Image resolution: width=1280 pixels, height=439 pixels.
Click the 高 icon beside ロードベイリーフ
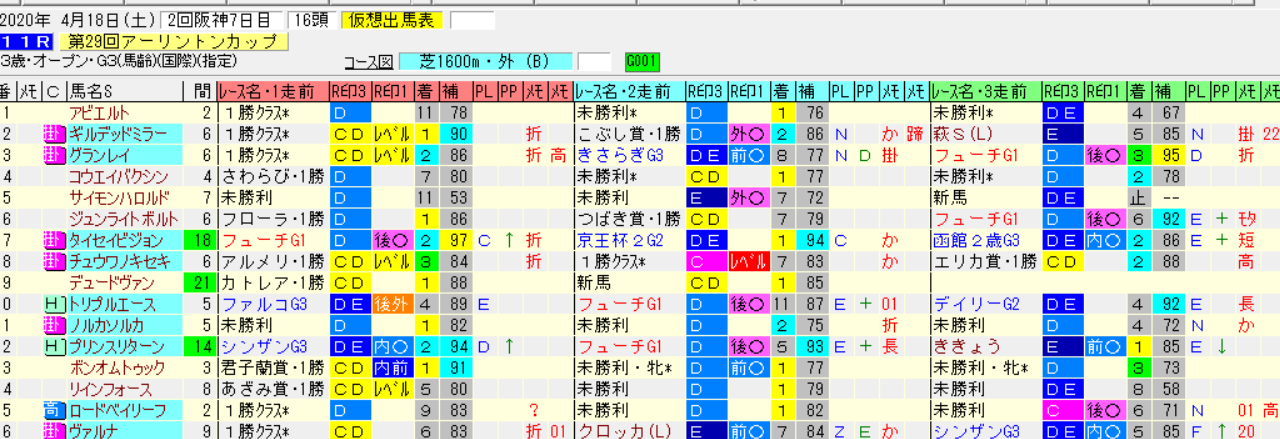click(x=54, y=410)
